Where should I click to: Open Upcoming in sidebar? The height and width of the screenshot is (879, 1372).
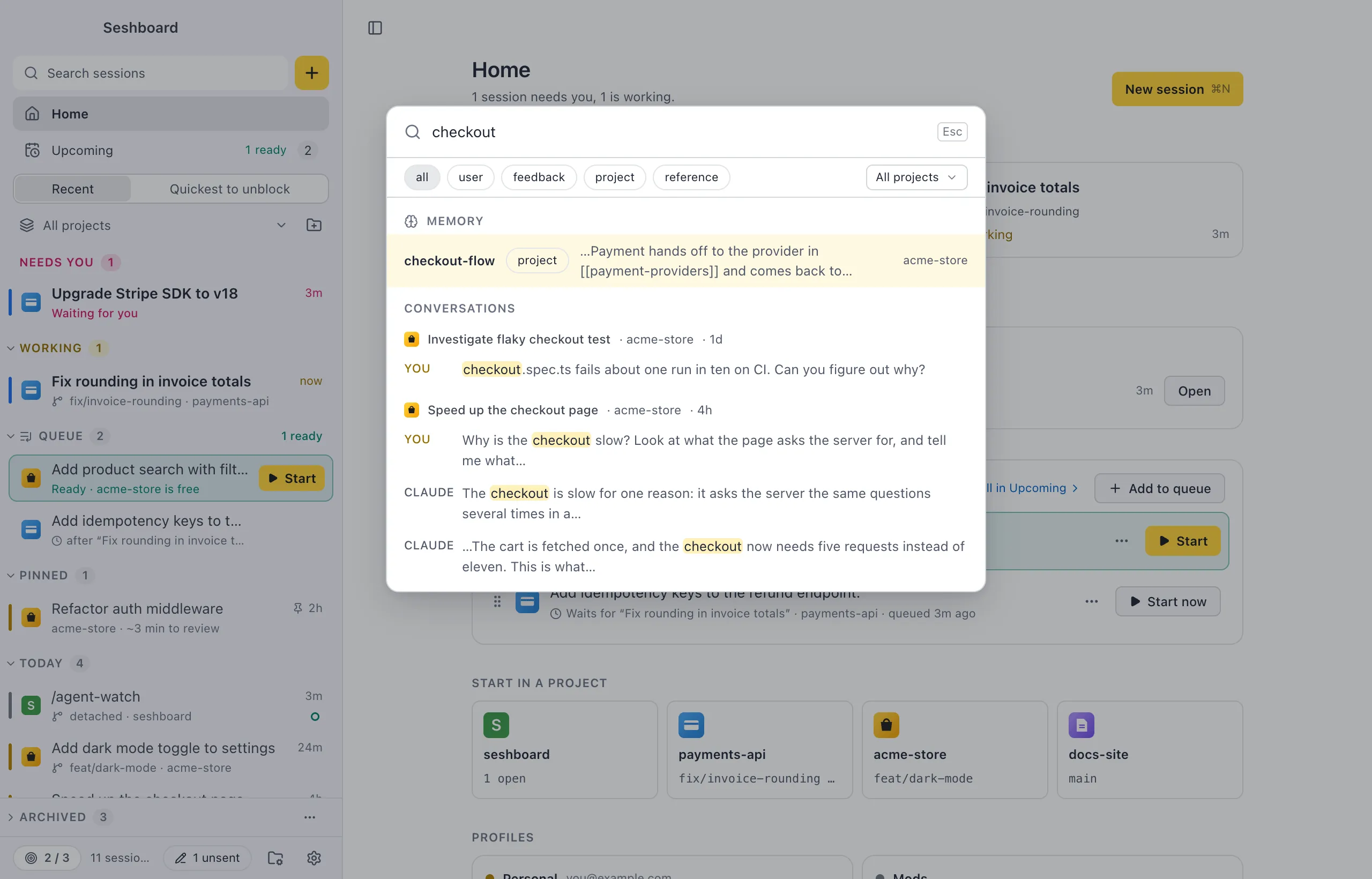coord(170,150)
